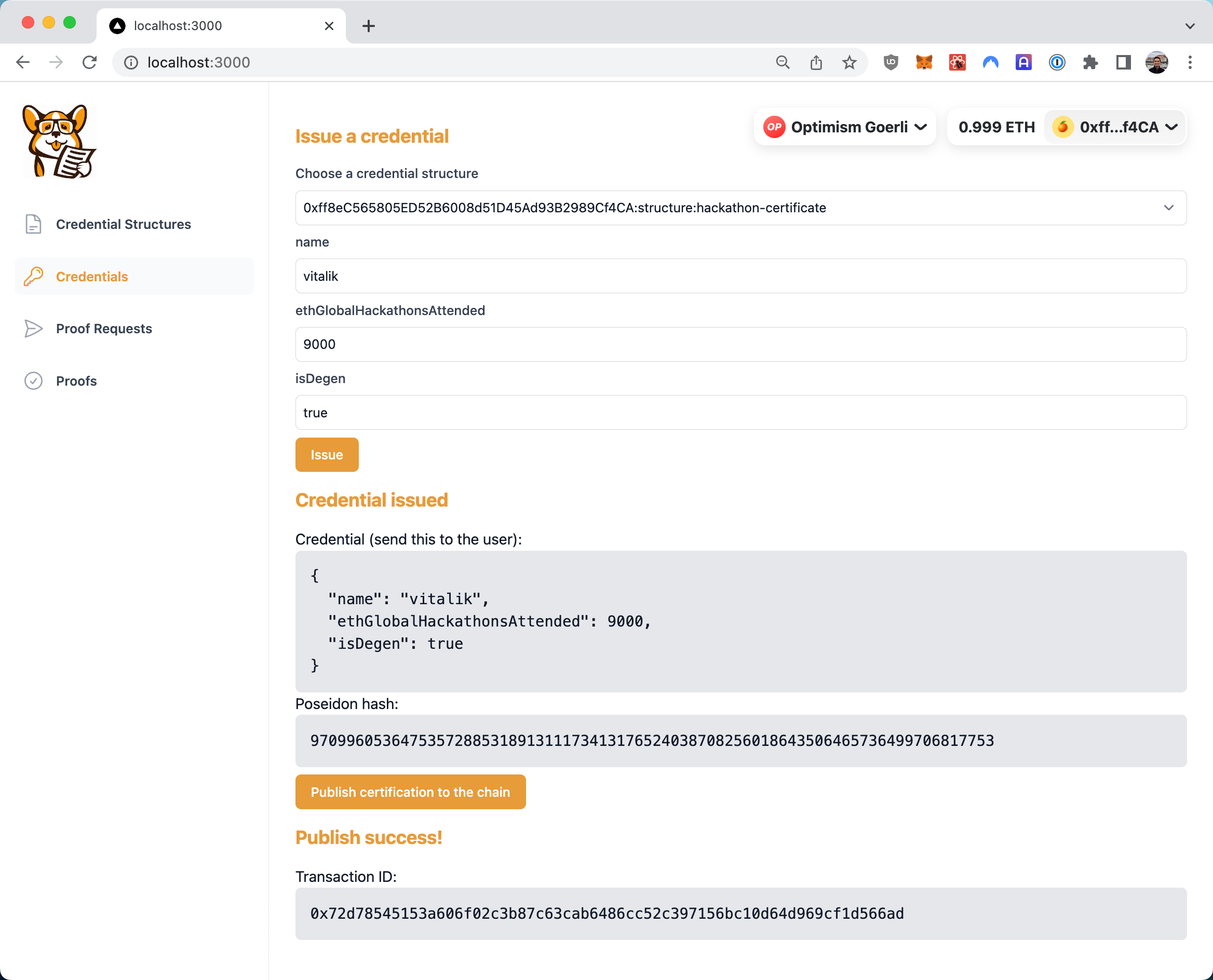Click the Proofs checkmark icon
This screenshot has width=1213, height=980.
[33, 380]
